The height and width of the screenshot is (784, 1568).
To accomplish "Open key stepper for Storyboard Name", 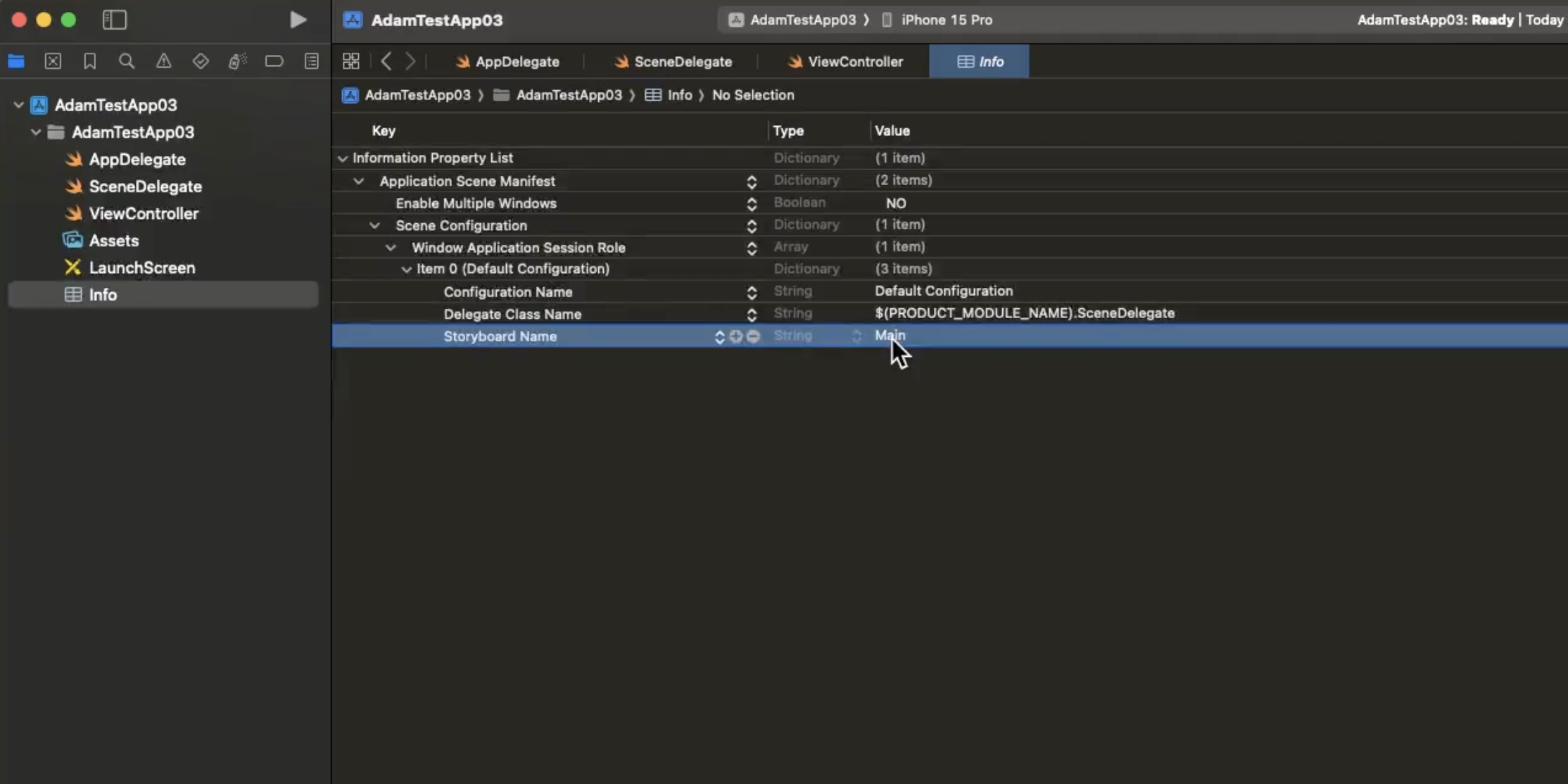I will coord(719,337).
